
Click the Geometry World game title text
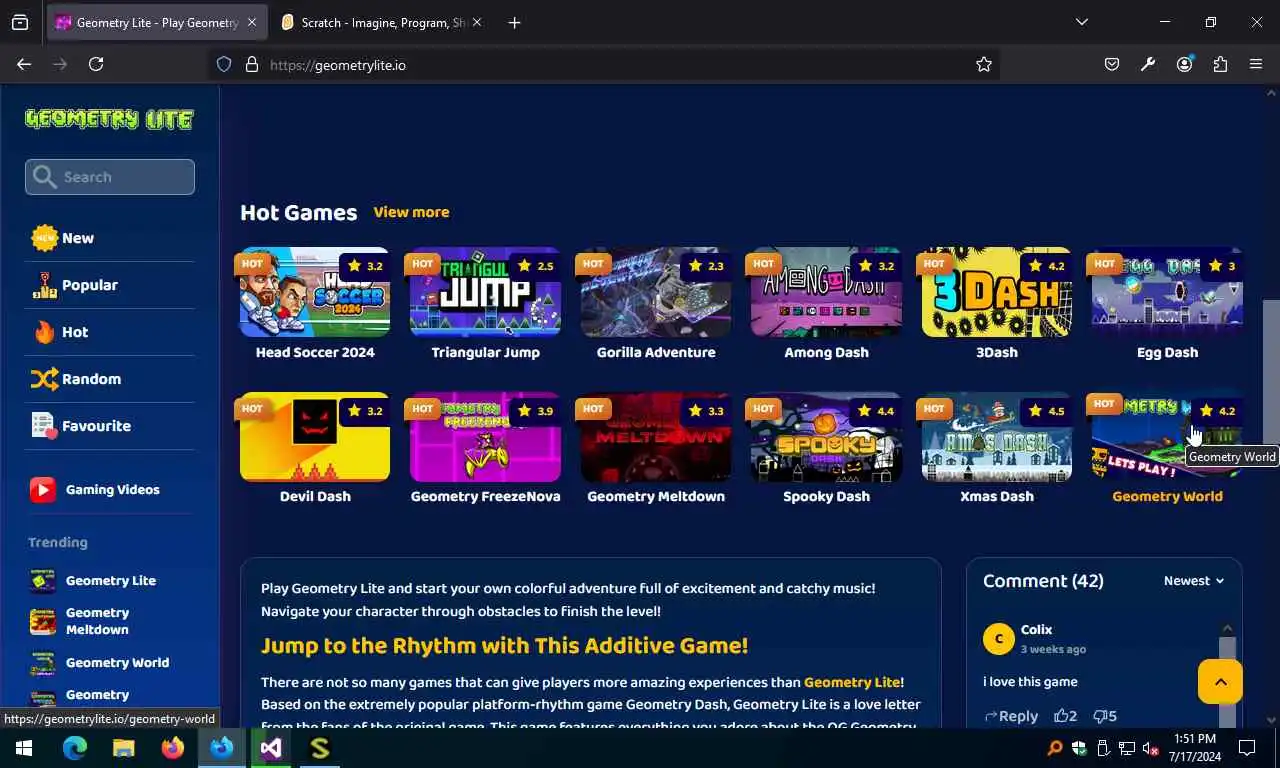tap(1167, 496)
